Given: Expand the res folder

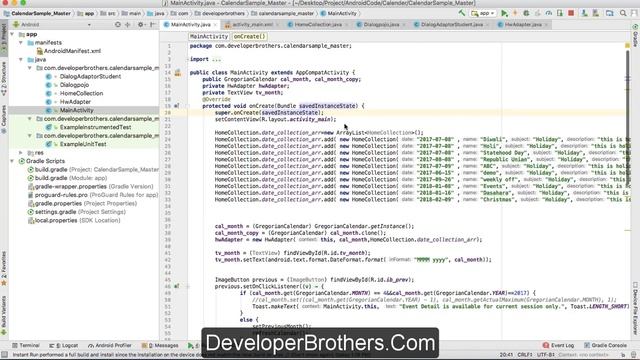Looking at the screenshot, I should tap(21, 153).
